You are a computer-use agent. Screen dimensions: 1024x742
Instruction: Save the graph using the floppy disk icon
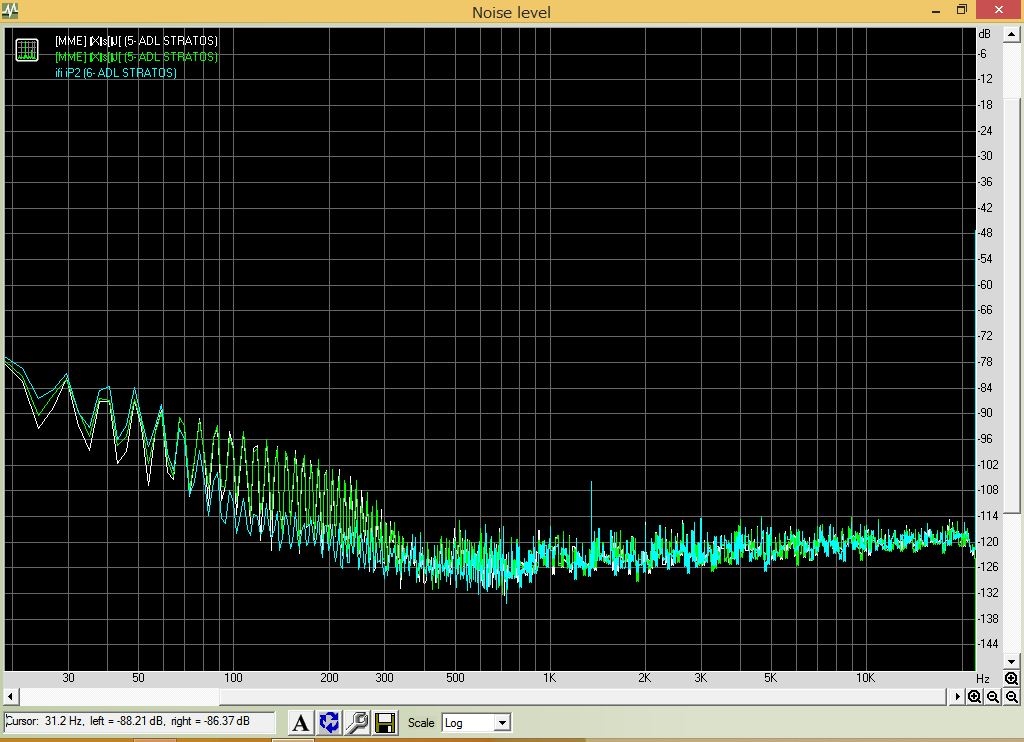click(386, 722)
